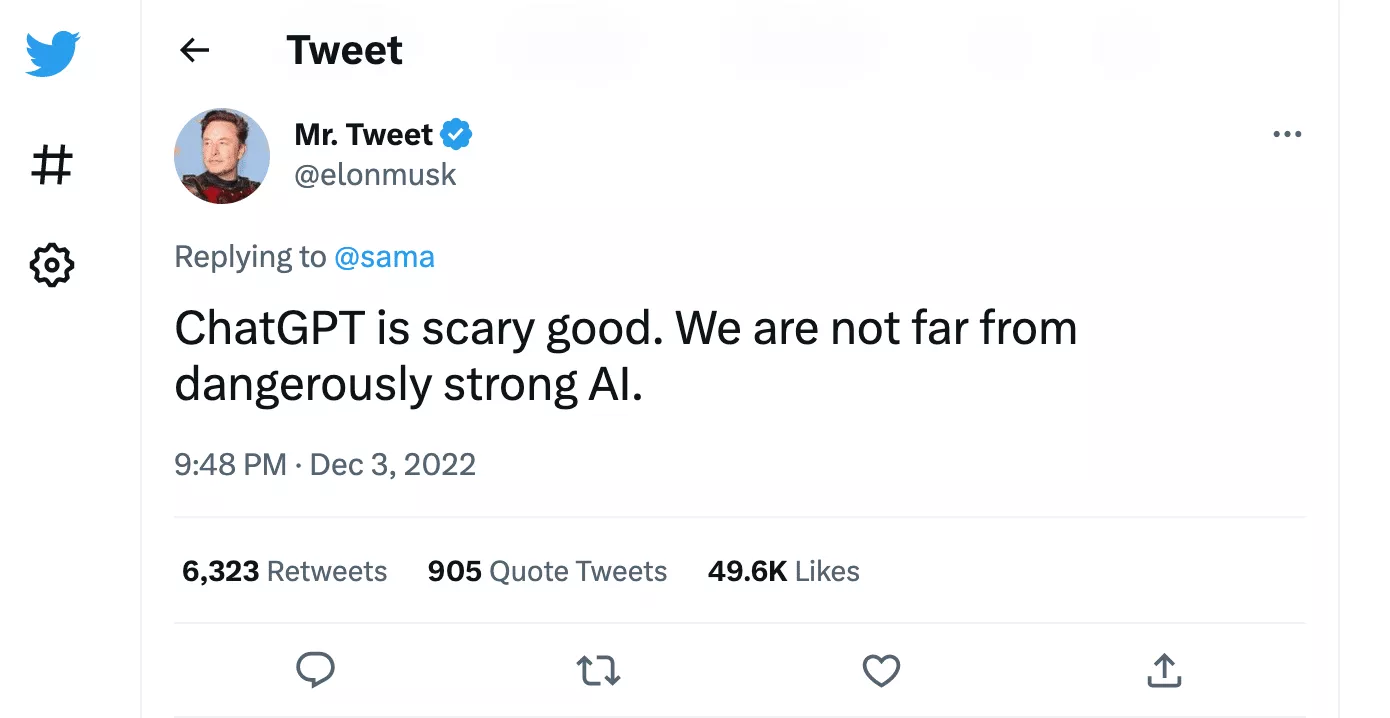Open the three-dot more options menu

(1287, 134)
